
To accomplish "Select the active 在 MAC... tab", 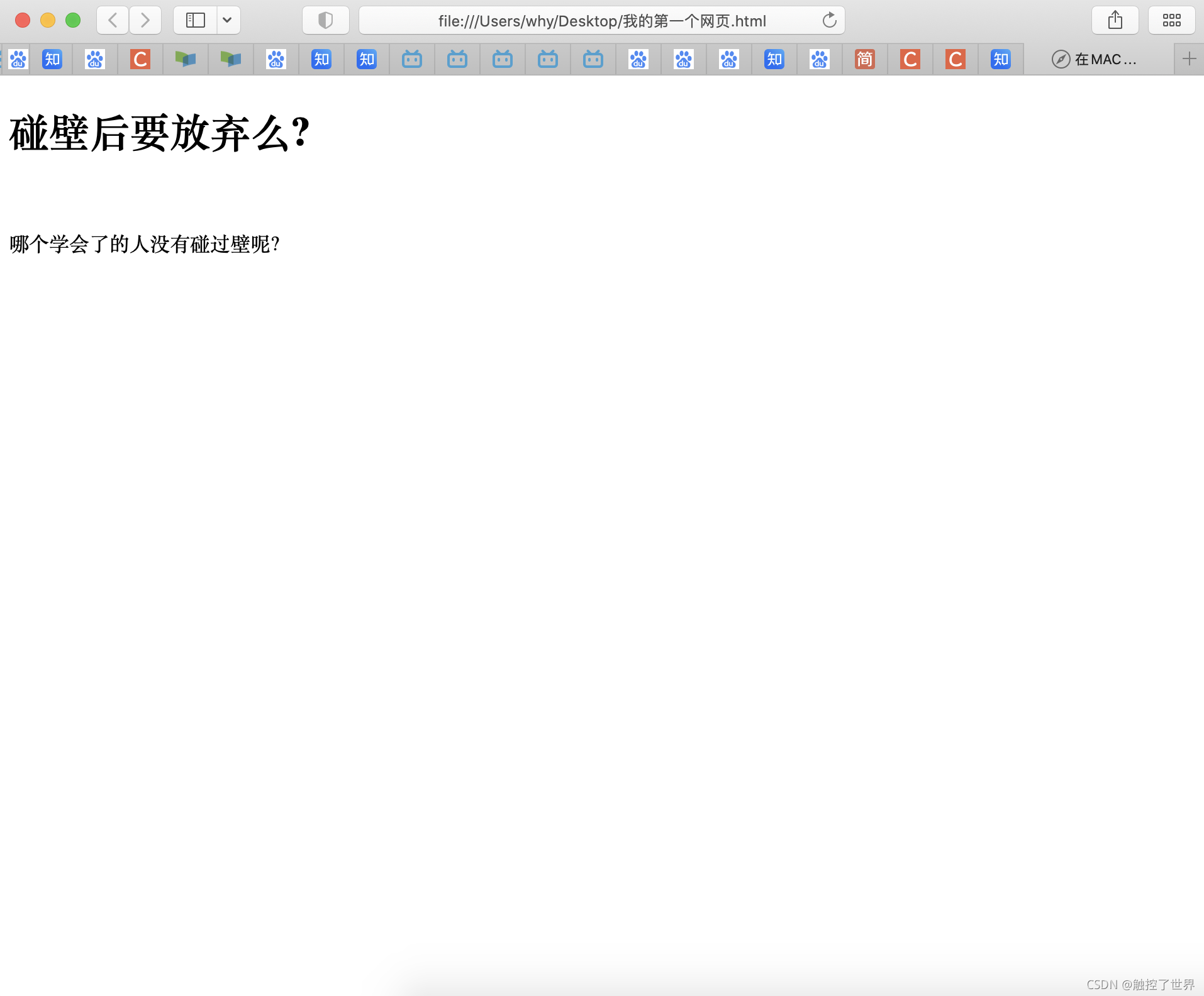I will tap(1099, 59).
